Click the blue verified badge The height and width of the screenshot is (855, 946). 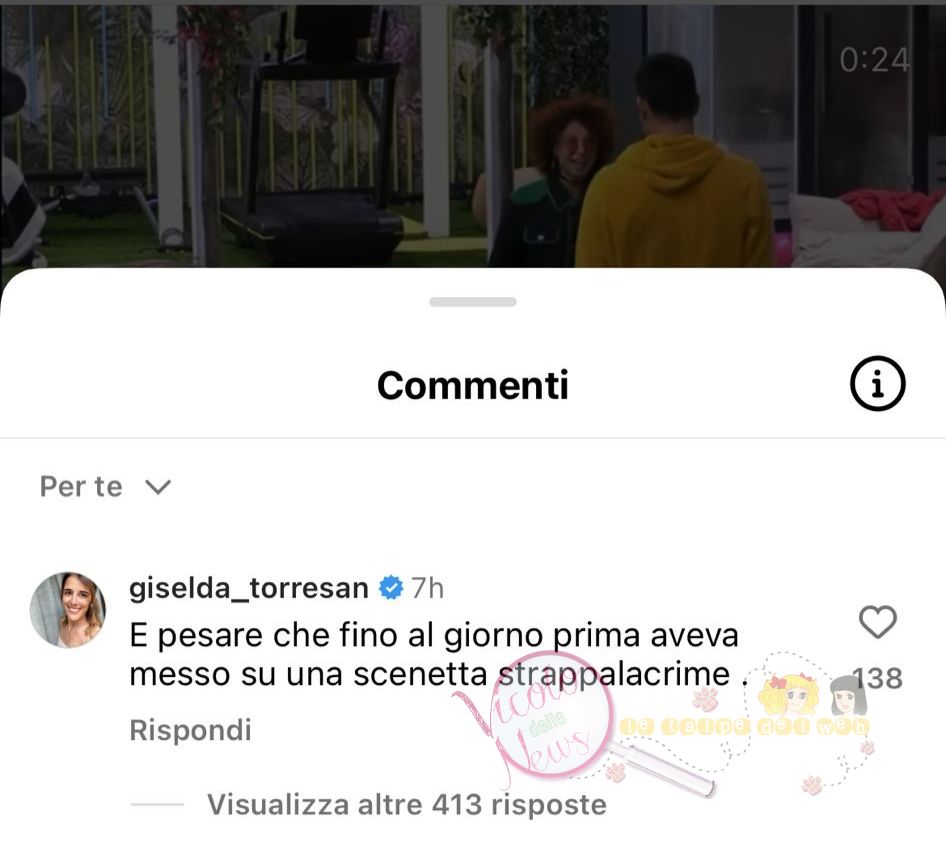(391, 588)
